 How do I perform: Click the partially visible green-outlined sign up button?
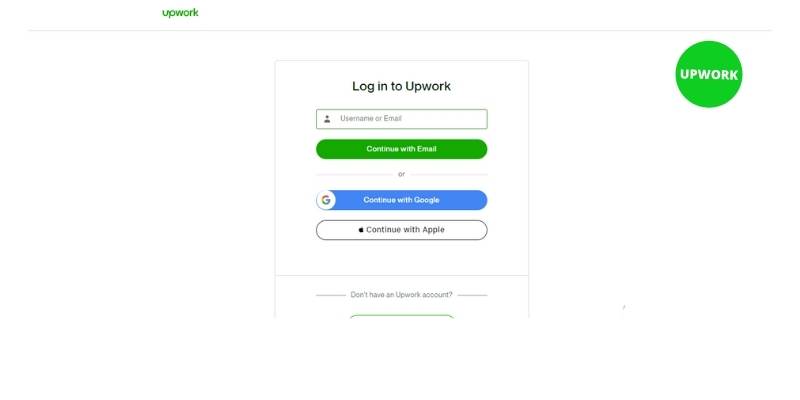click(x=402, y=317)
